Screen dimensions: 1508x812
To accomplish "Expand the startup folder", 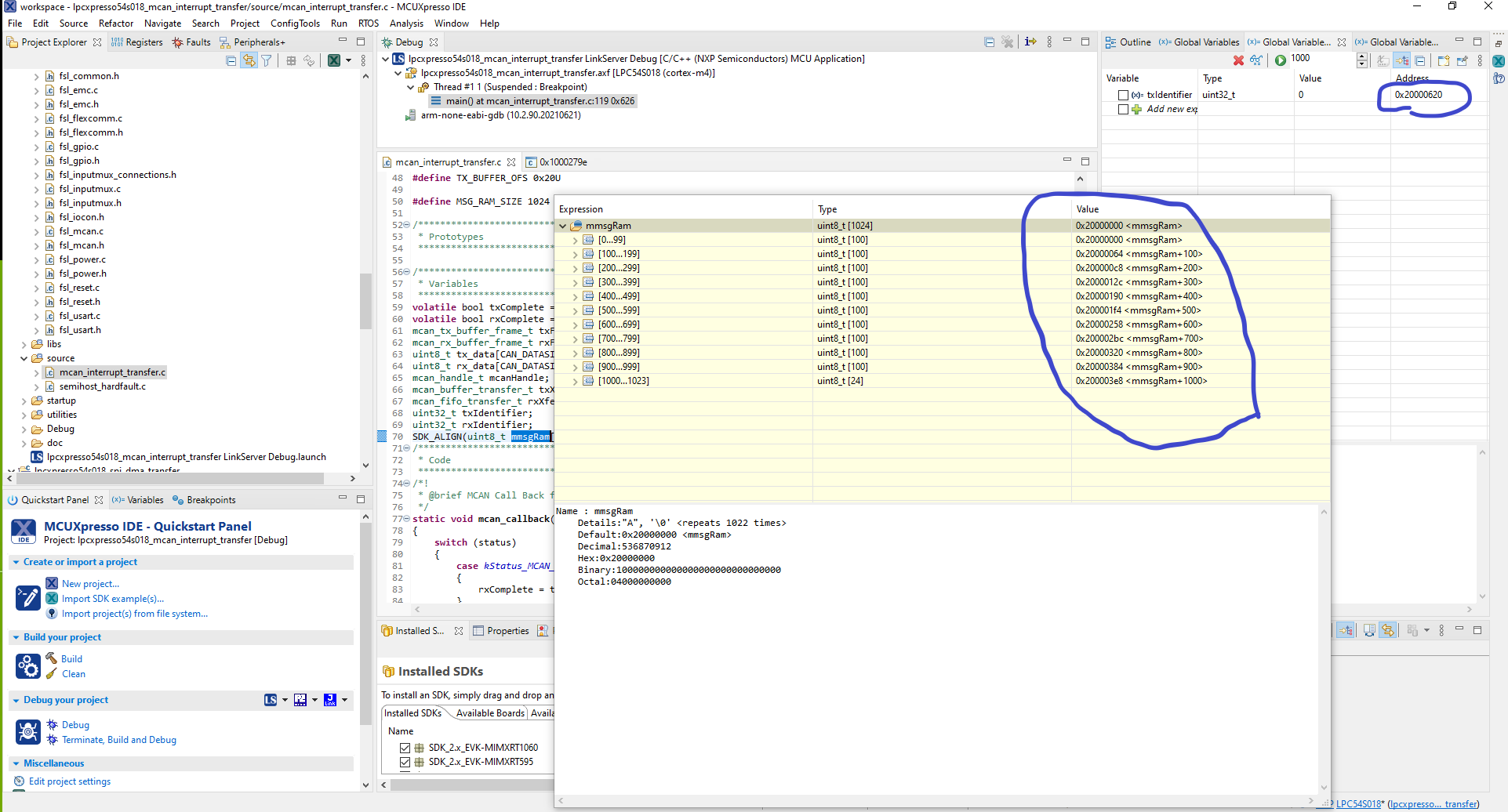I will click(24, 401).
